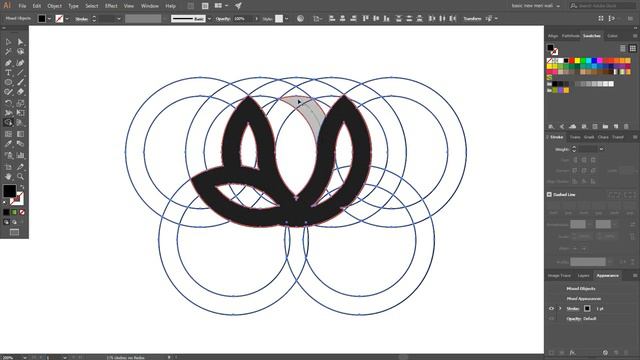Image resolution: width=640 pixels, height=360 pixels.
Task: Select the Perspective Grid tool
Action: point(20,122)
